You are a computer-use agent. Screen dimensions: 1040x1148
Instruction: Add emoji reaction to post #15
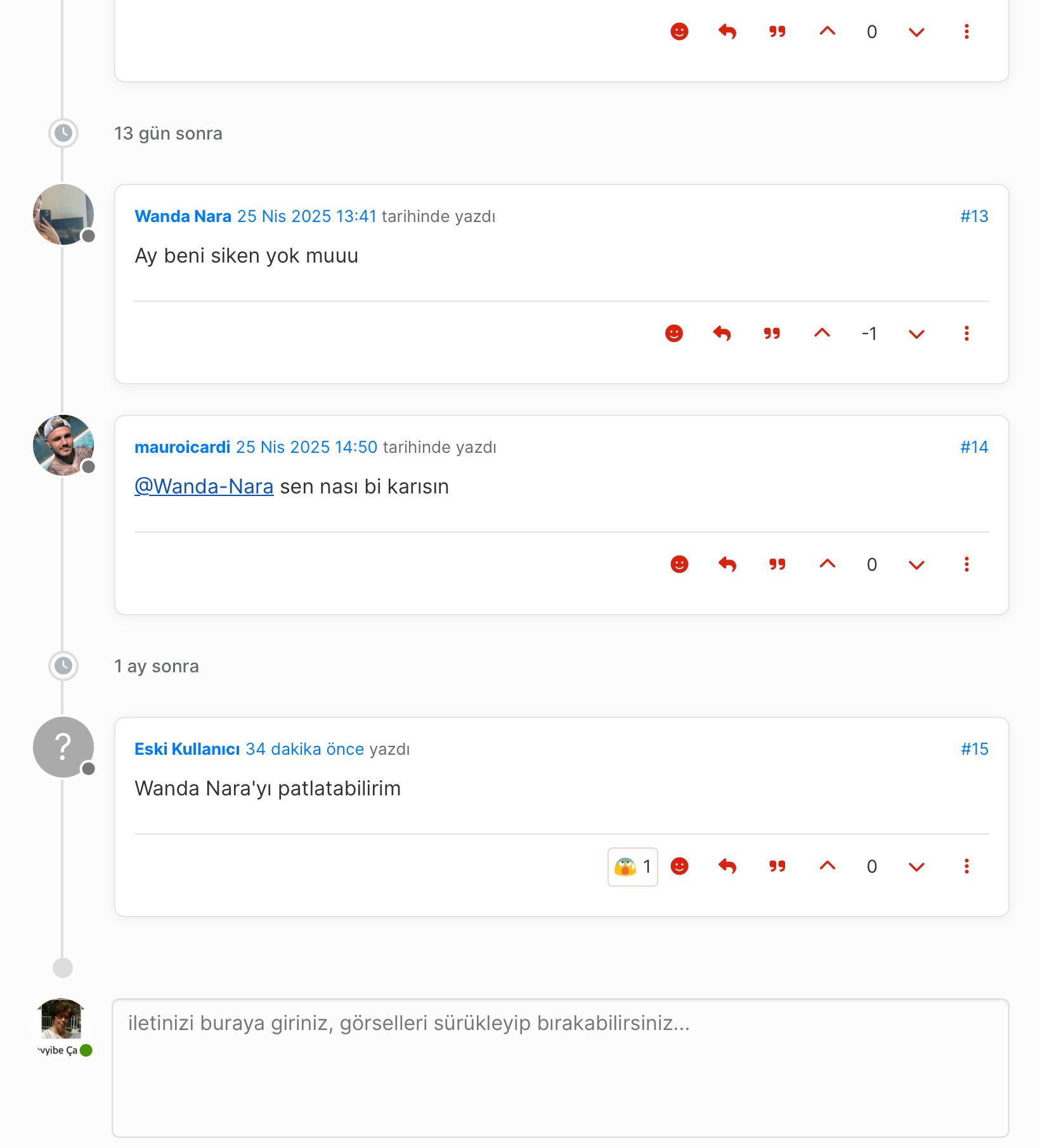pos(679,866)
